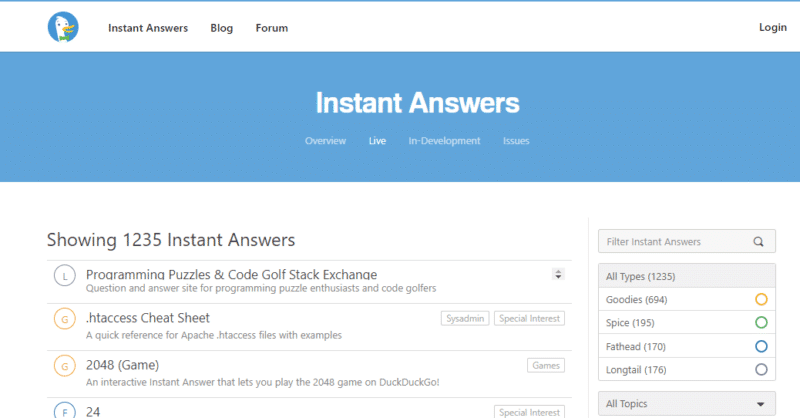The image size is (800, 418).
Task: Click the F icon beside the 24 entry
Action: click(65, 410)
